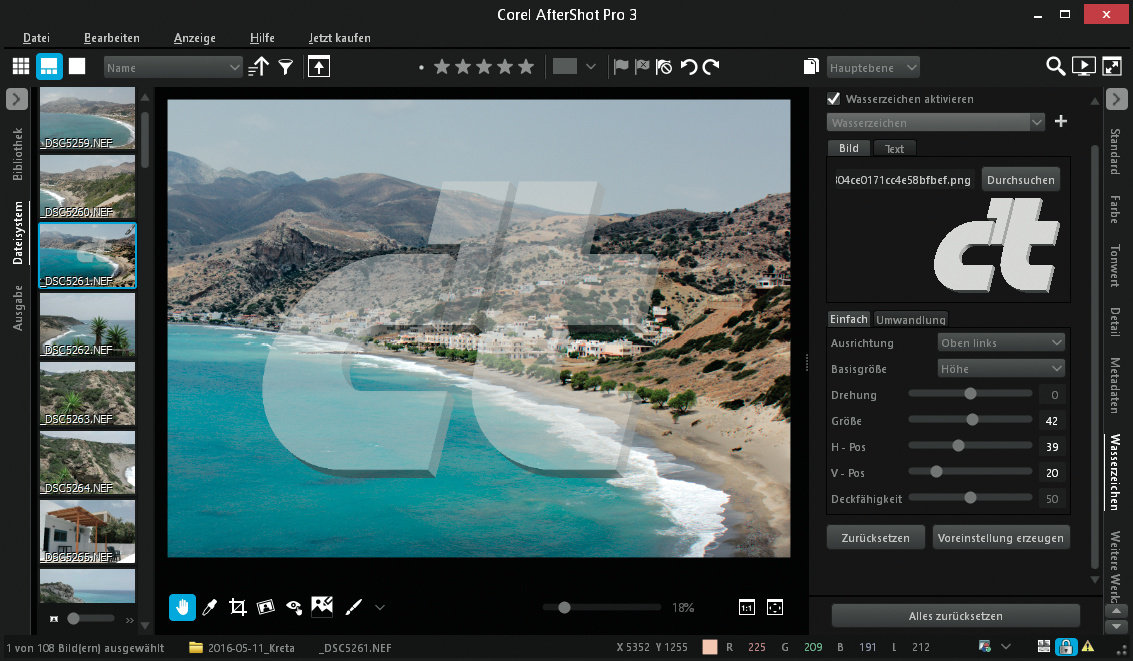1133x661 pixels.
Task: Open the search magnifier icon
Action: click(1055, 67)
